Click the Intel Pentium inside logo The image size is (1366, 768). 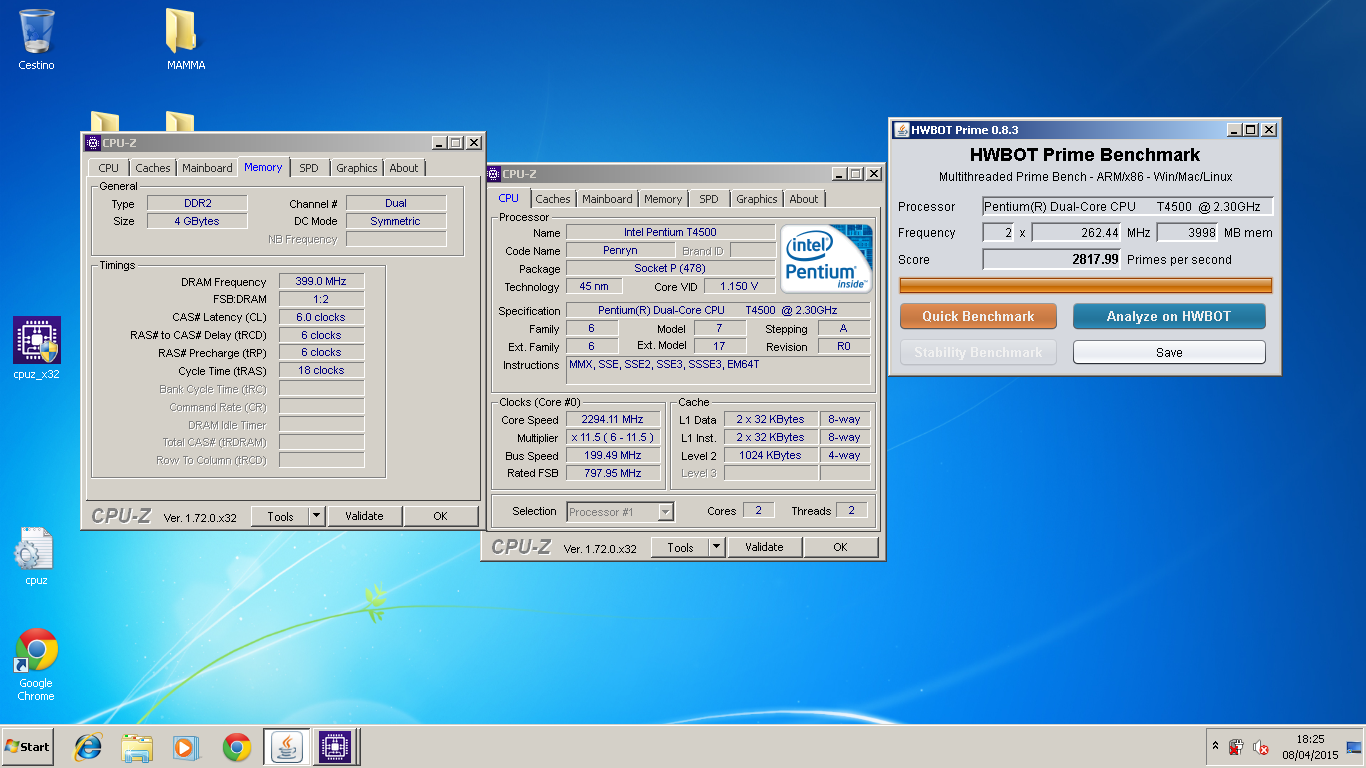tap(826, 259)
